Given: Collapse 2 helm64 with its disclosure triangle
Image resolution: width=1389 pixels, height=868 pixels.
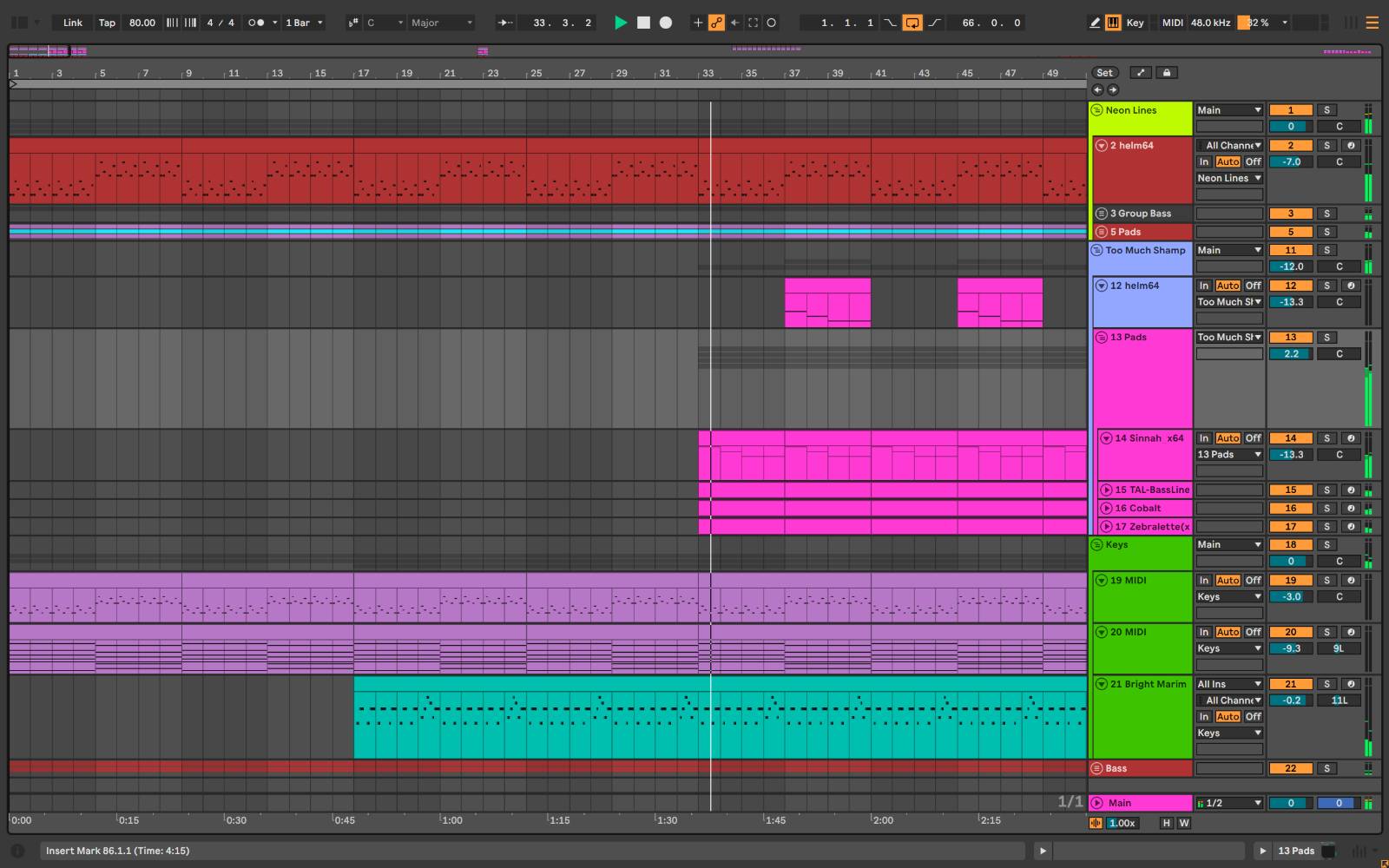Looking at the screenshot, I should point(1101,145).
